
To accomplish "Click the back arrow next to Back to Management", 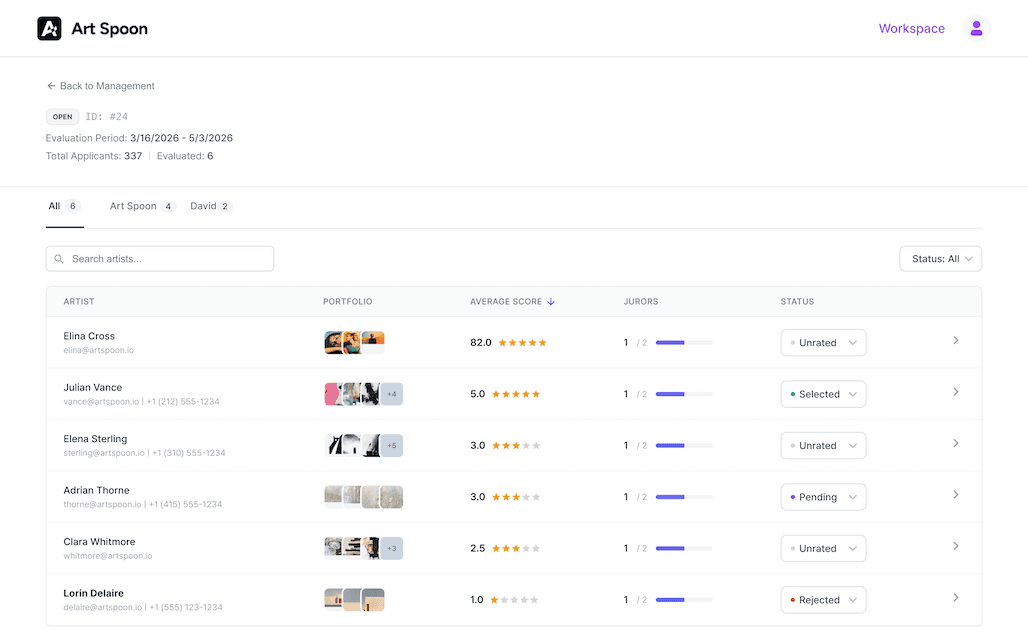I will [52, 86].
